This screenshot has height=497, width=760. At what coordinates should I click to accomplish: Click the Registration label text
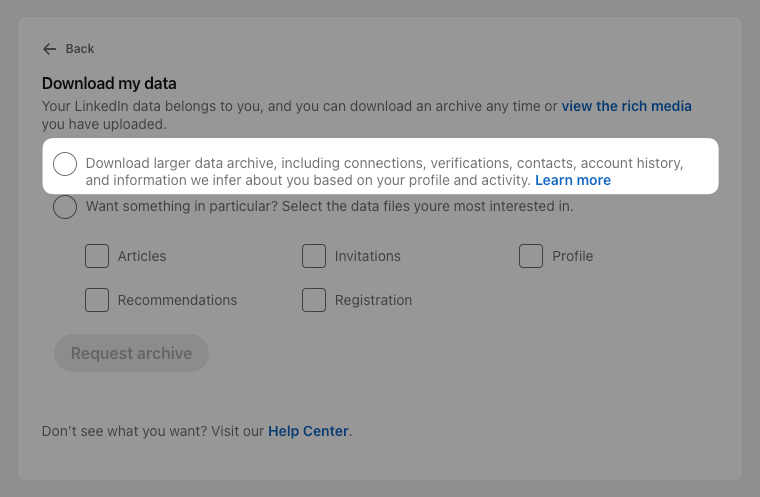coord(373,300)
